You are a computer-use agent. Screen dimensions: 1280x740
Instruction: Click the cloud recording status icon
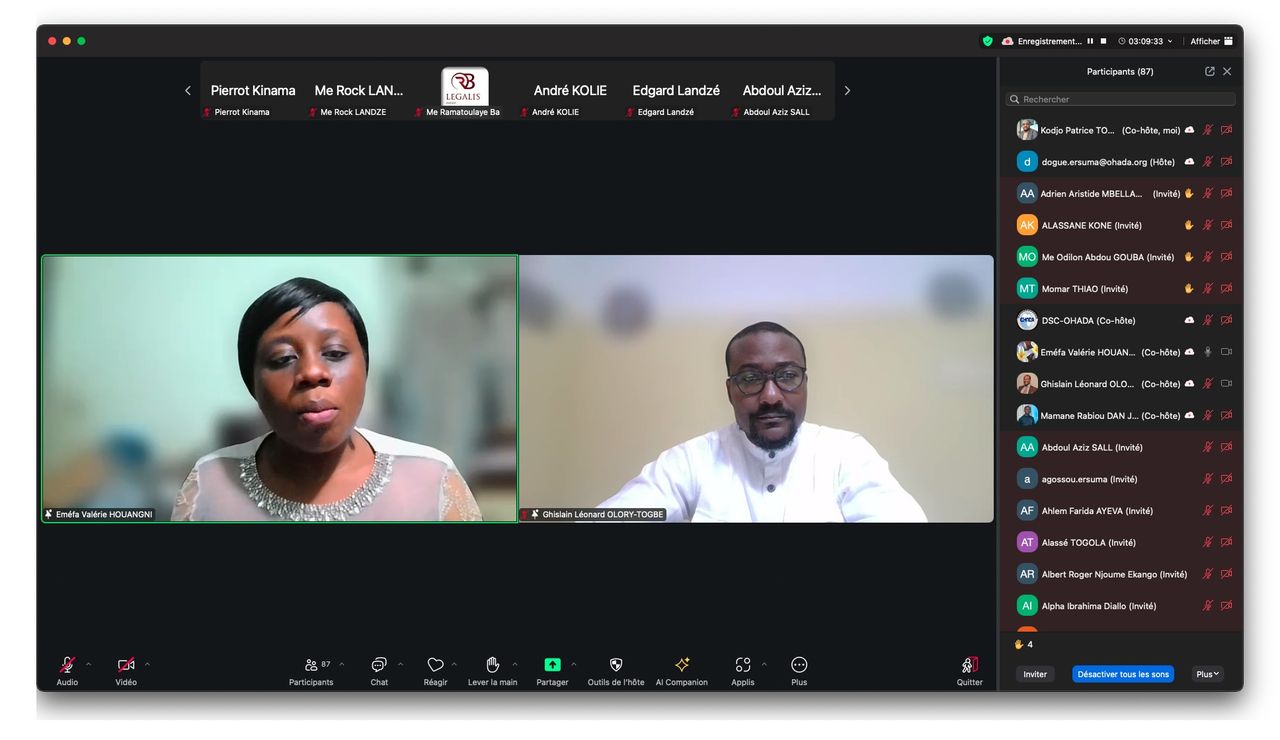pos(1008,41)
